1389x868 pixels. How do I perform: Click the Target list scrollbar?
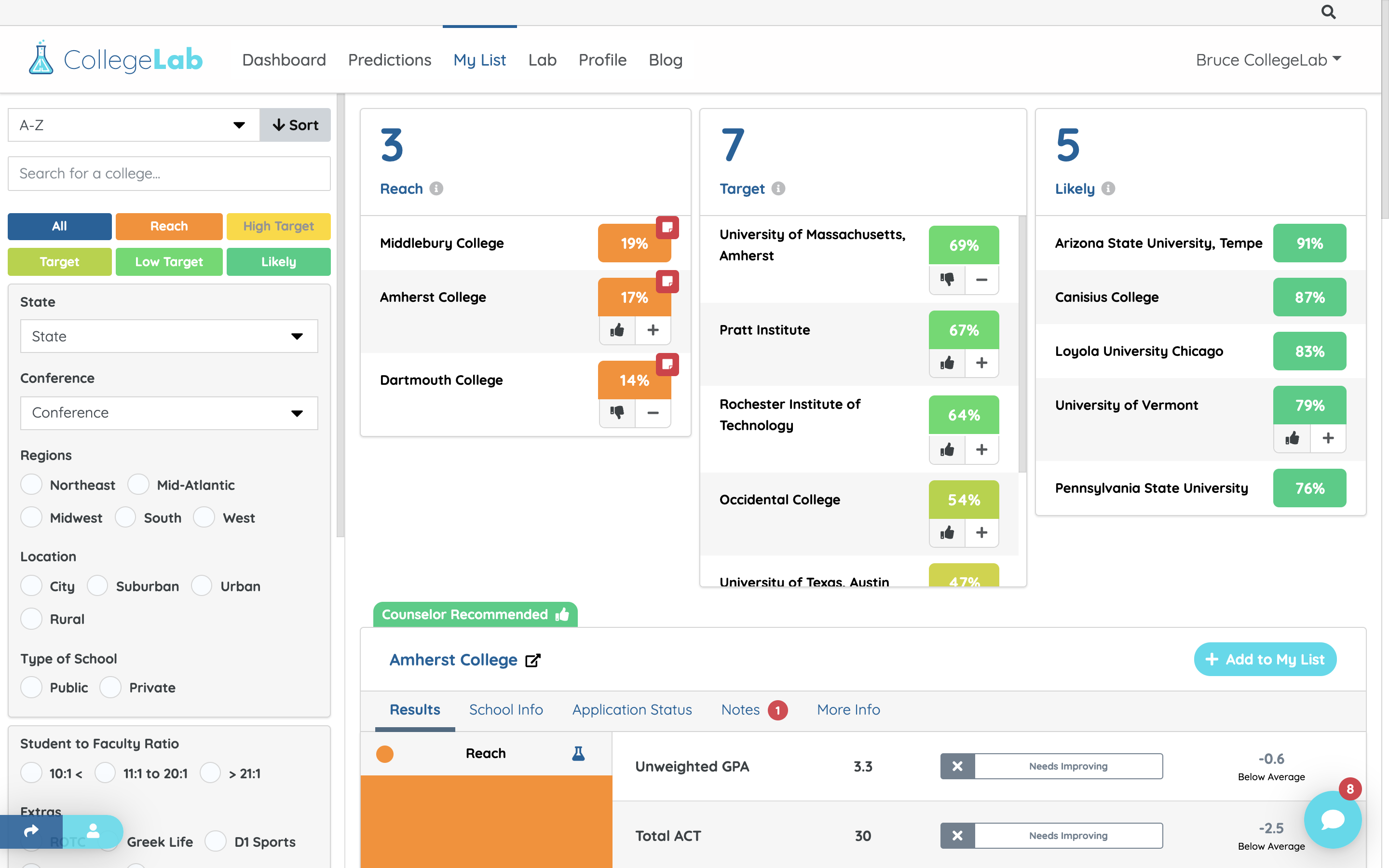[x=1022, y=344]
